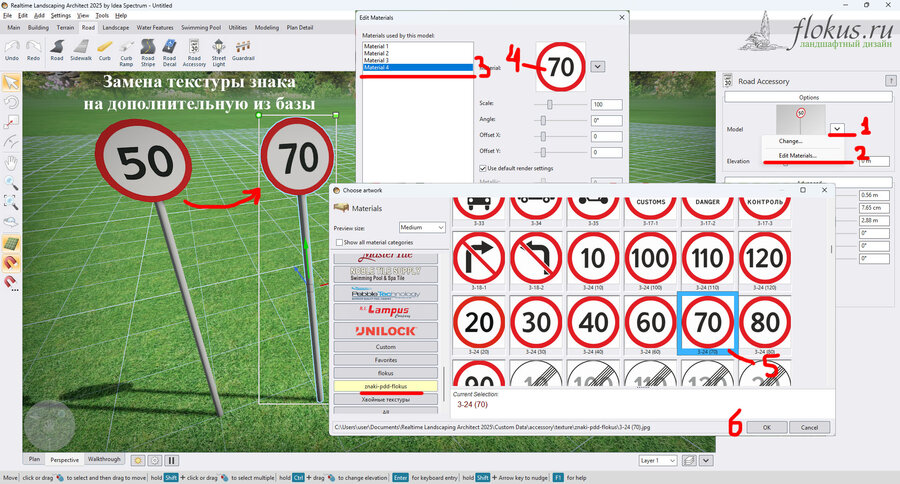Image resolution: width=900 pixels, height=484 pixels.
Task: Click the Undo toolbar icon
Action: click(x=11, y=50)
